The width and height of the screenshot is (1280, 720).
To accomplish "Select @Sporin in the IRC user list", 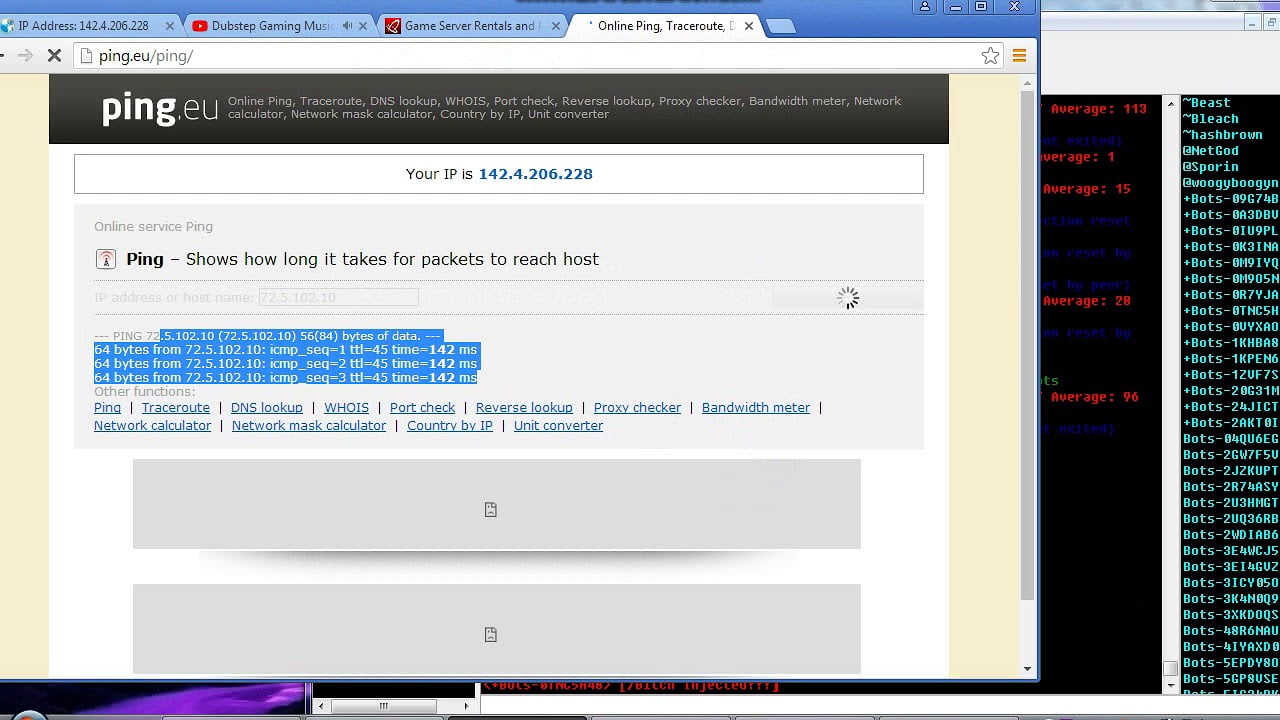I will tap(1211, 167).
